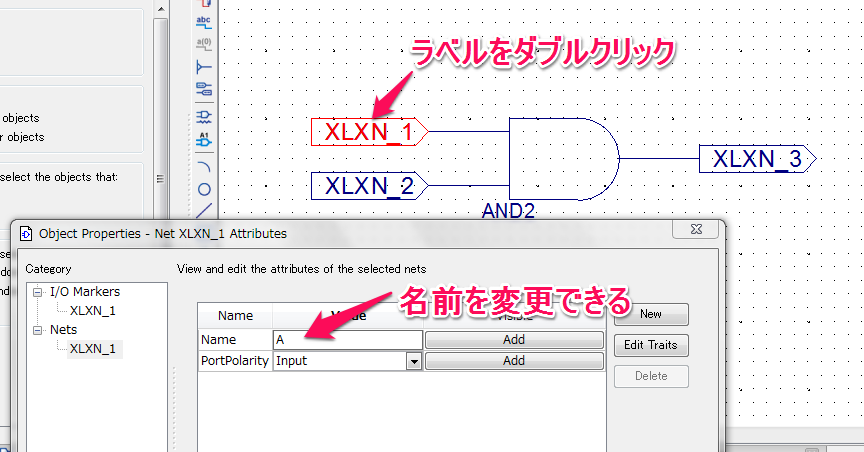Screen dimensions: 864x452
Task: Open the PortPolarity dropdown
Action: 413,361
